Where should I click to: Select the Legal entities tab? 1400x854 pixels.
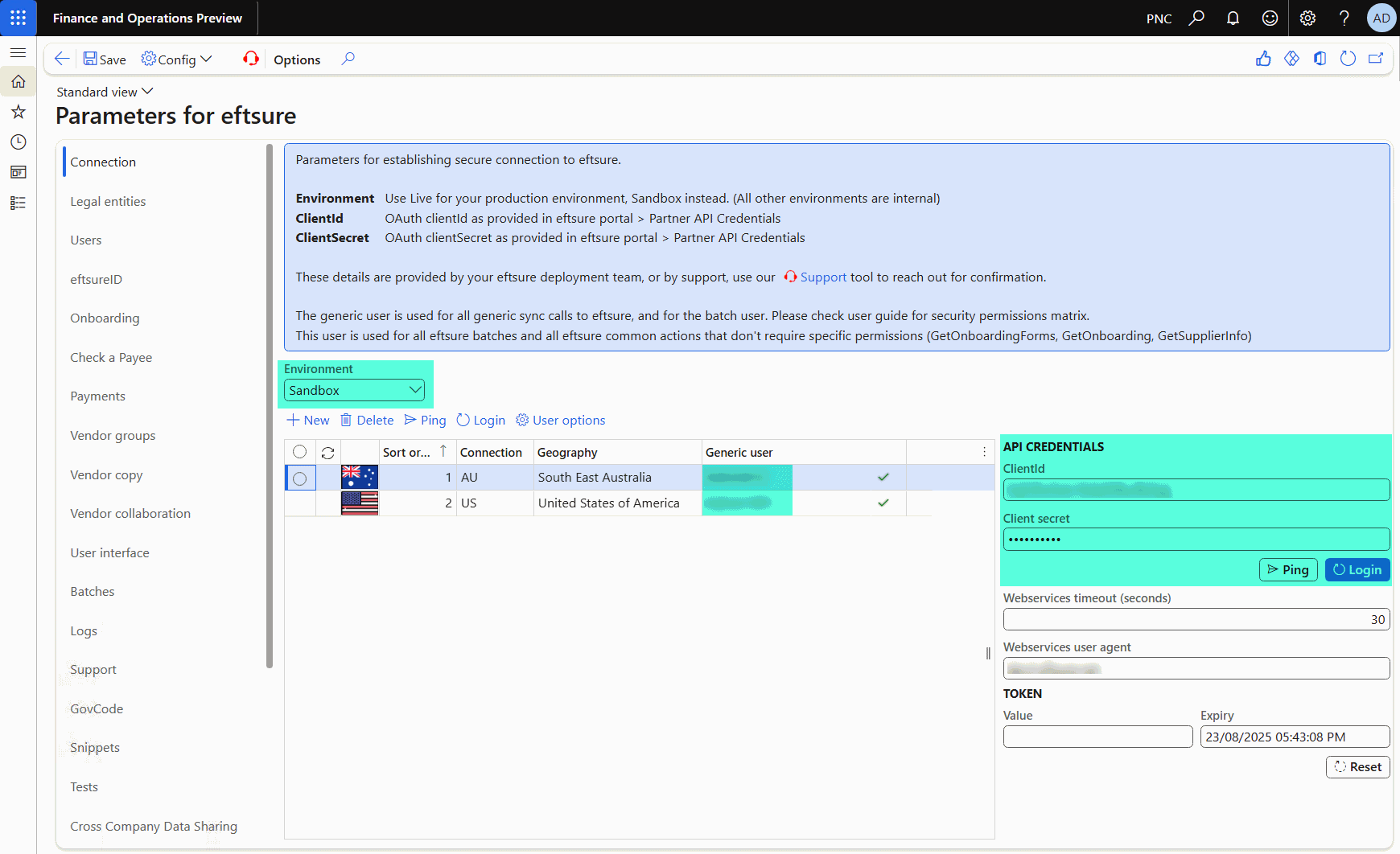(x=108, y=201)
